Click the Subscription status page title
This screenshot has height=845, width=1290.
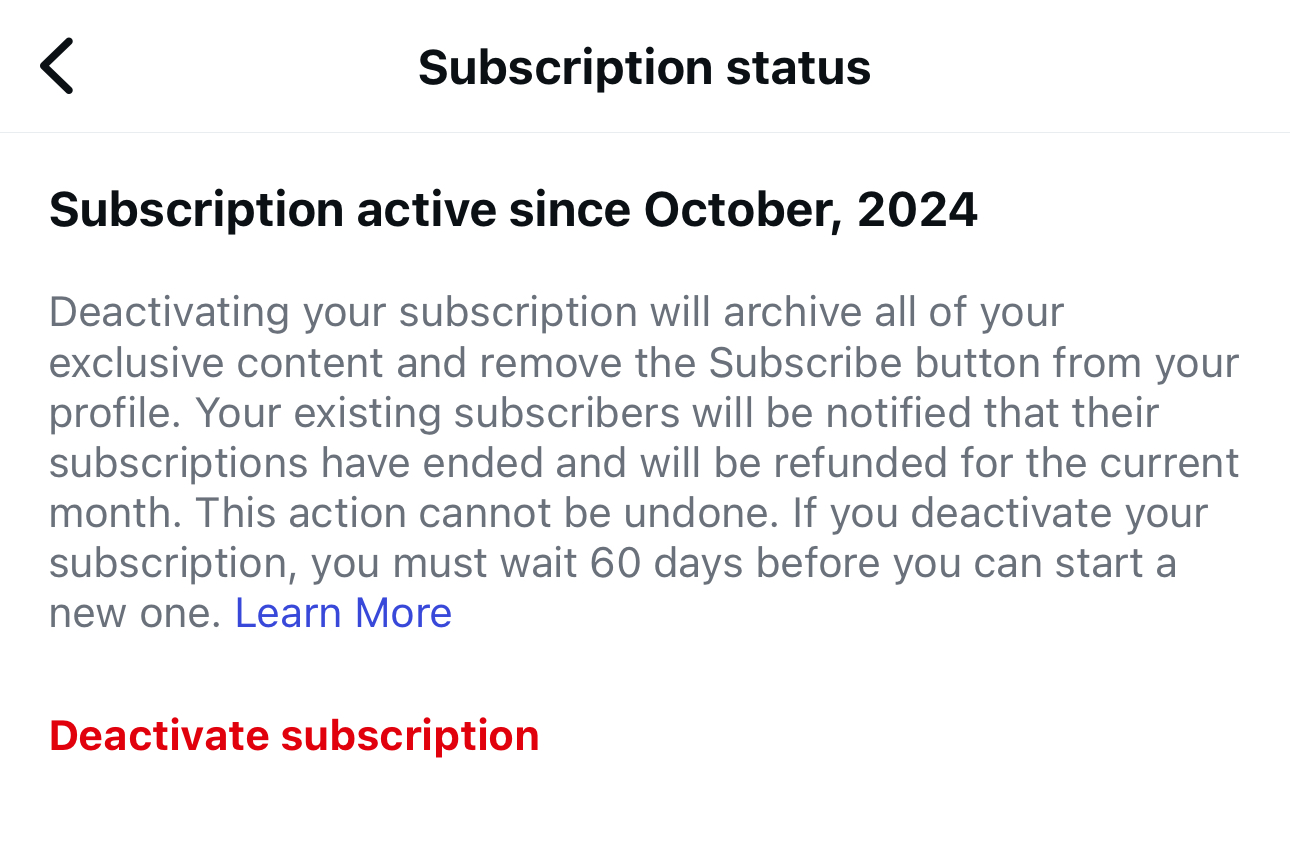(644, 67)
